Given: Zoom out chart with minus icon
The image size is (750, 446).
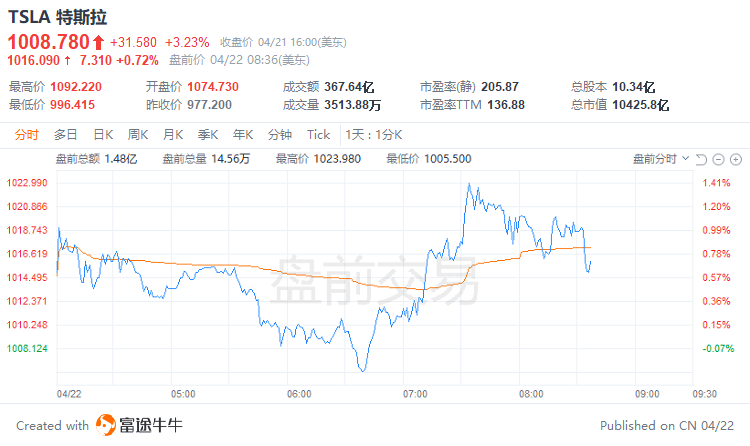Looking at the screenshot, I should (718, 159).
